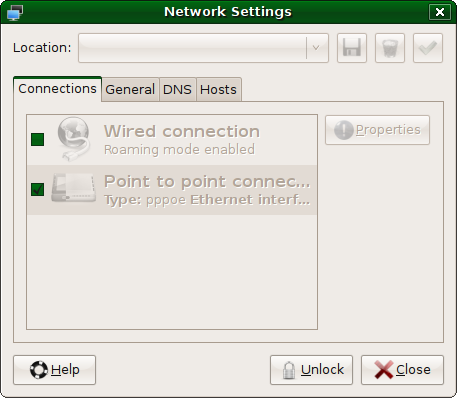Click inside the Location combo box field
This screenshot has width=457, height=398.
(x=192, y=48)
